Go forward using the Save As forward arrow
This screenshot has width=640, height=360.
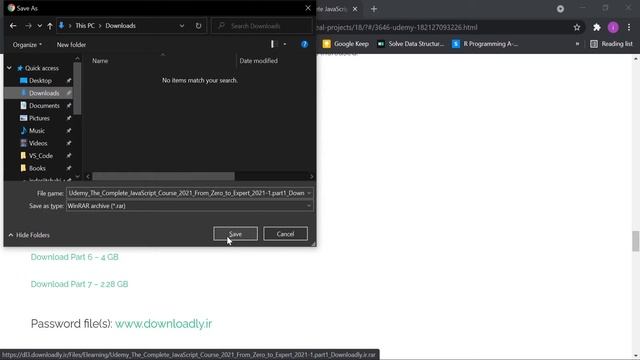point(28,26)
